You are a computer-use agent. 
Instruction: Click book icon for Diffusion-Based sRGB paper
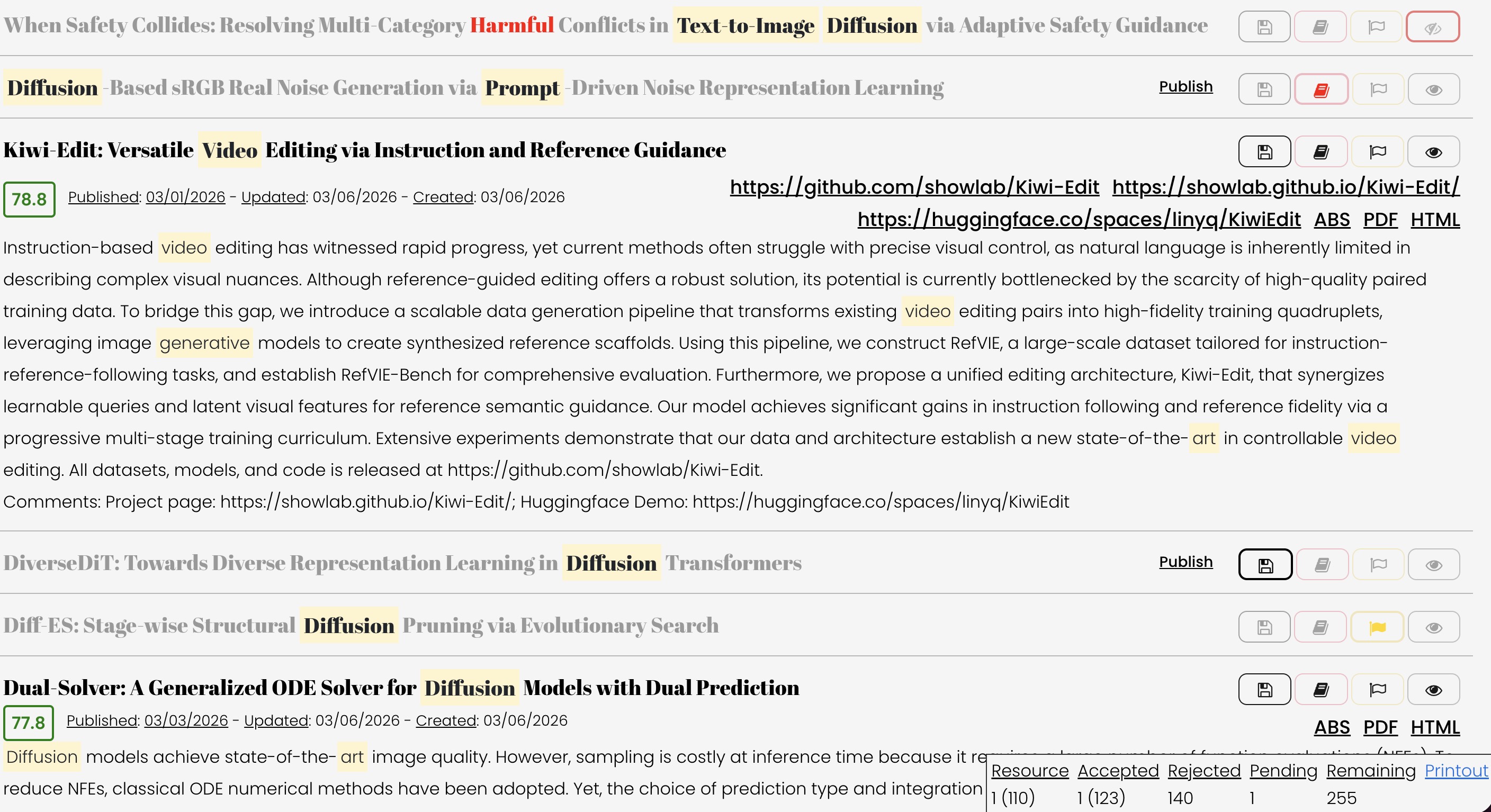pyautogui.click(x=1321, y=89)
